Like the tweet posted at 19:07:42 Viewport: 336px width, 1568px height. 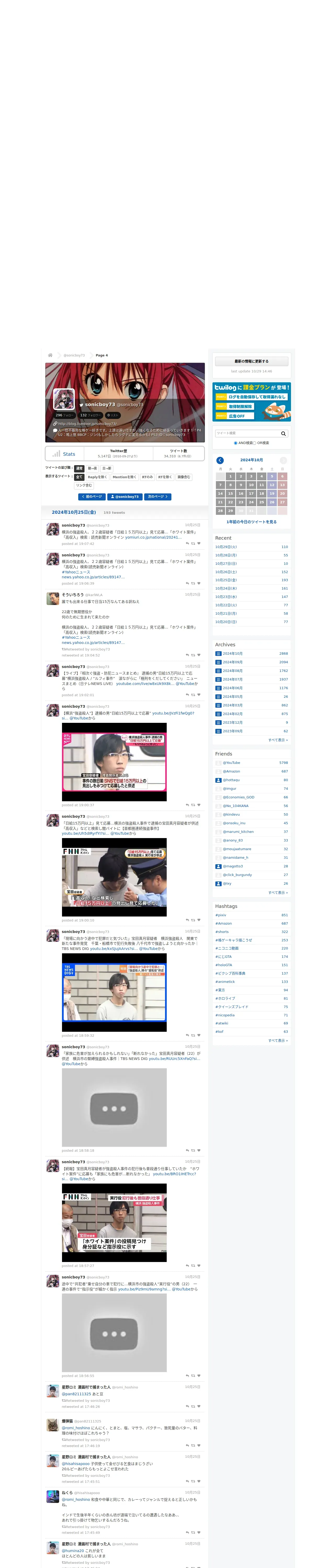click(199, 544)
